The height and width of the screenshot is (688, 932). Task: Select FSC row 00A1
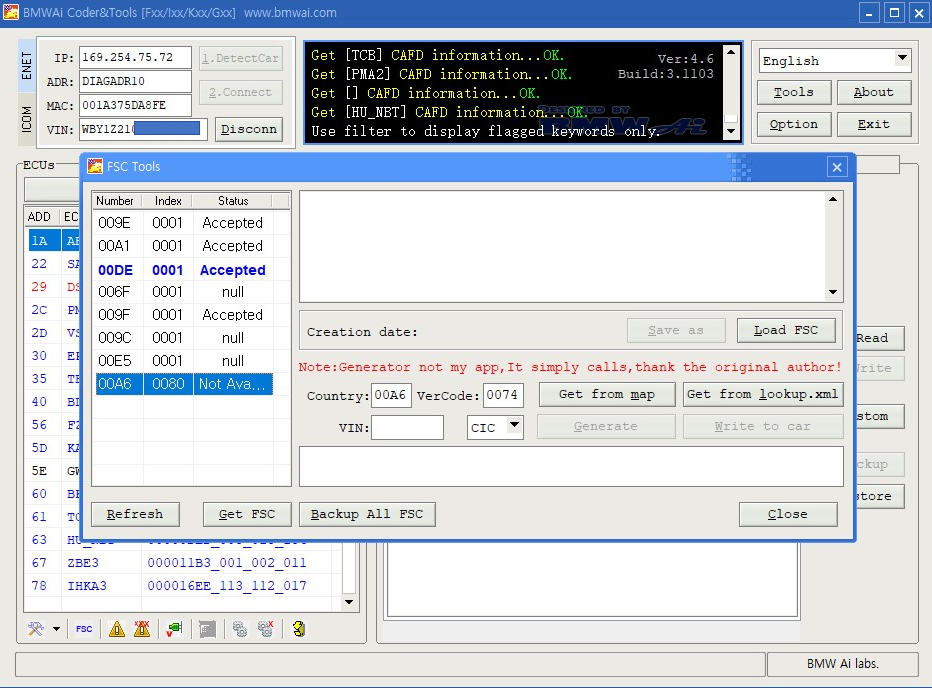pyautogui.click(x=184, y=246)
